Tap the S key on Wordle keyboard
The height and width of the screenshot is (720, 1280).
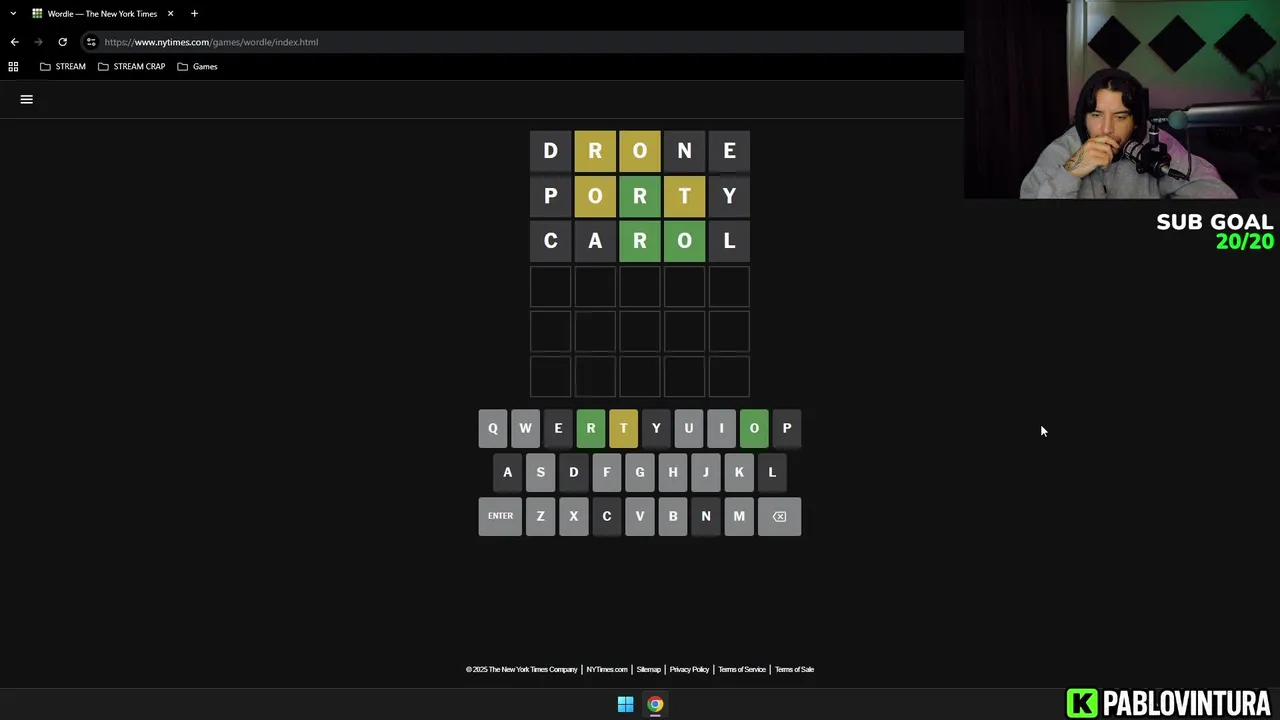(540, 472)
